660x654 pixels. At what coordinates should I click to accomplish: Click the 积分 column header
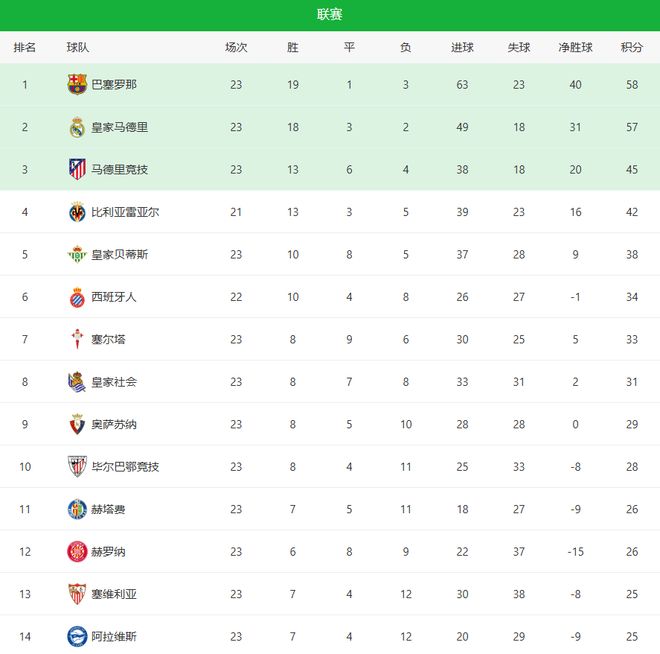[x=632, y=47]
